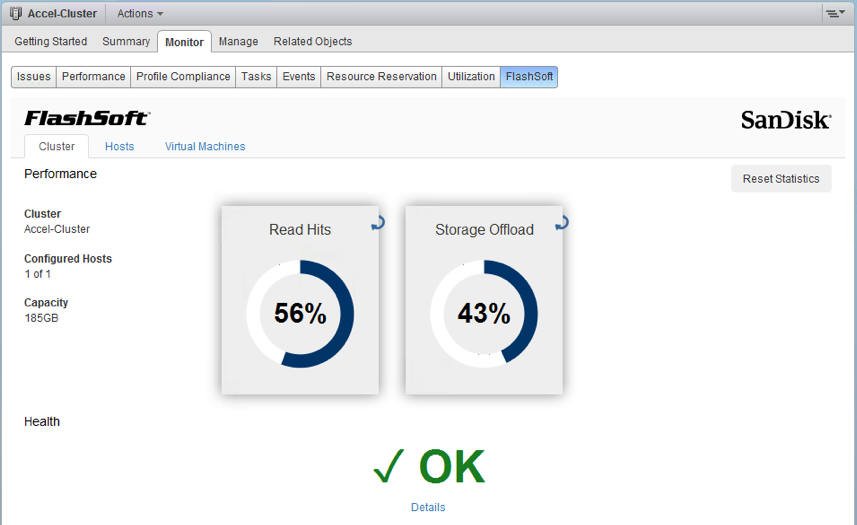
Task: Refresh the Read Hits gauge
Action: coord(377,224)
